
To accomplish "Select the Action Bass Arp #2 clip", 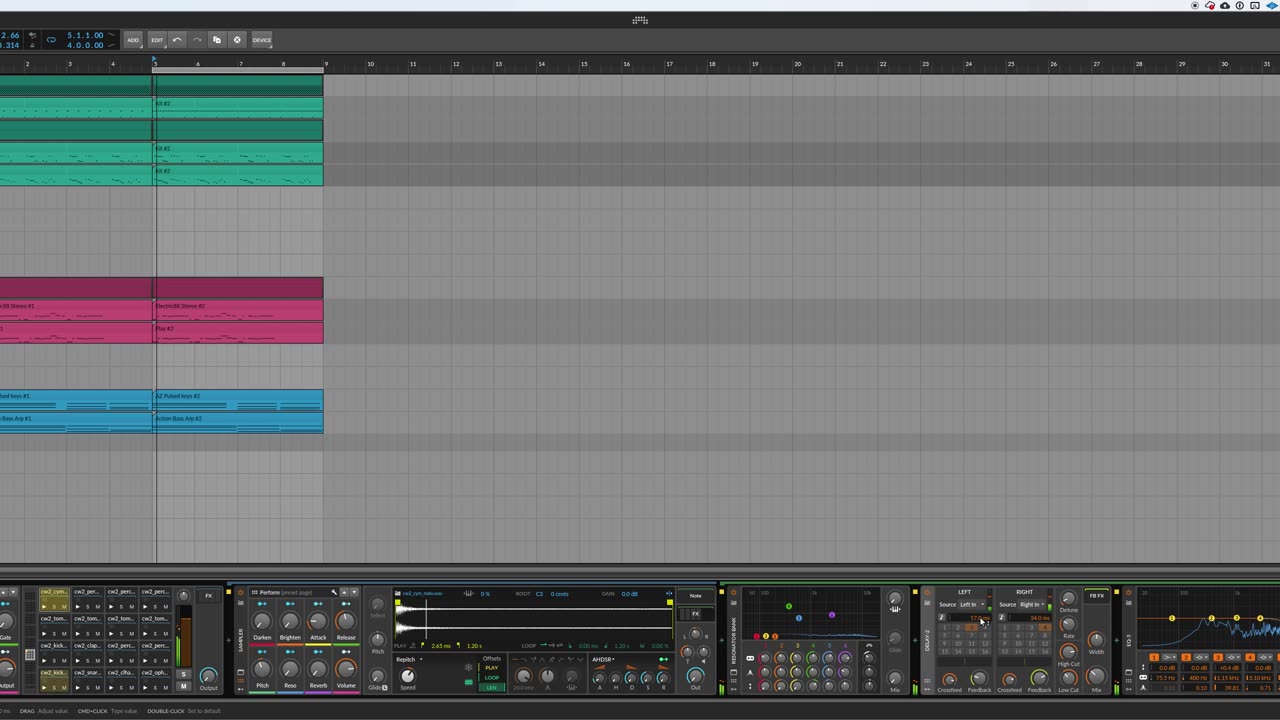I will 238,422.
